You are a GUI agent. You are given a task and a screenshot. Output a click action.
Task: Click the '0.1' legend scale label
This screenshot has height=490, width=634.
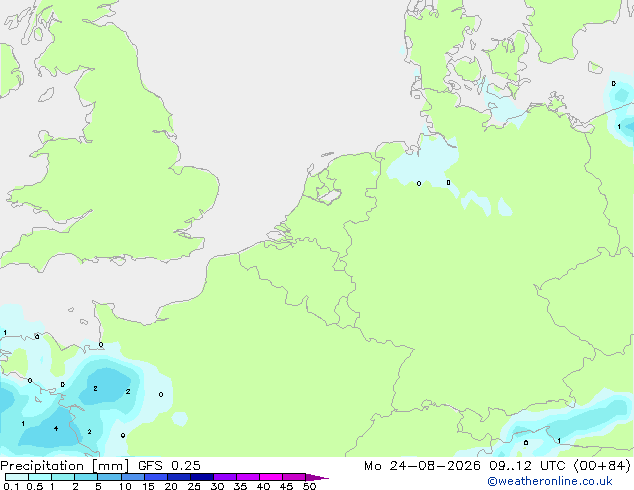pos(11,486)
